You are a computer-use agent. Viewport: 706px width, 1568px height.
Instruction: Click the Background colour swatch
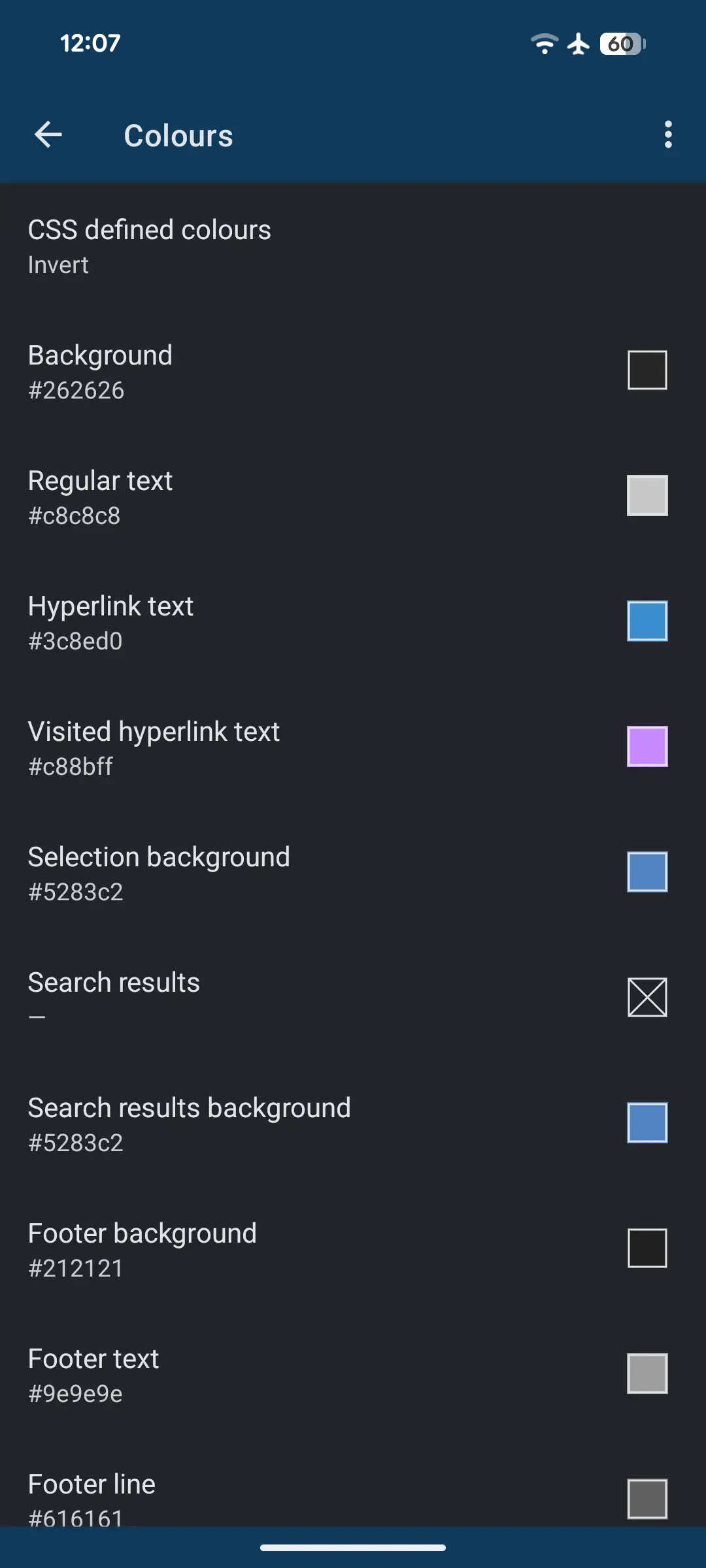click(x=647, y=370)
